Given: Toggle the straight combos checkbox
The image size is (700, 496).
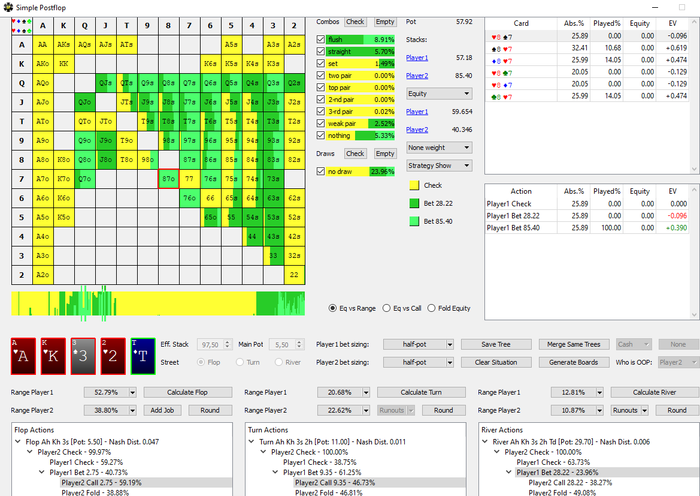Looking at the screenshot, I should [321, 51].
